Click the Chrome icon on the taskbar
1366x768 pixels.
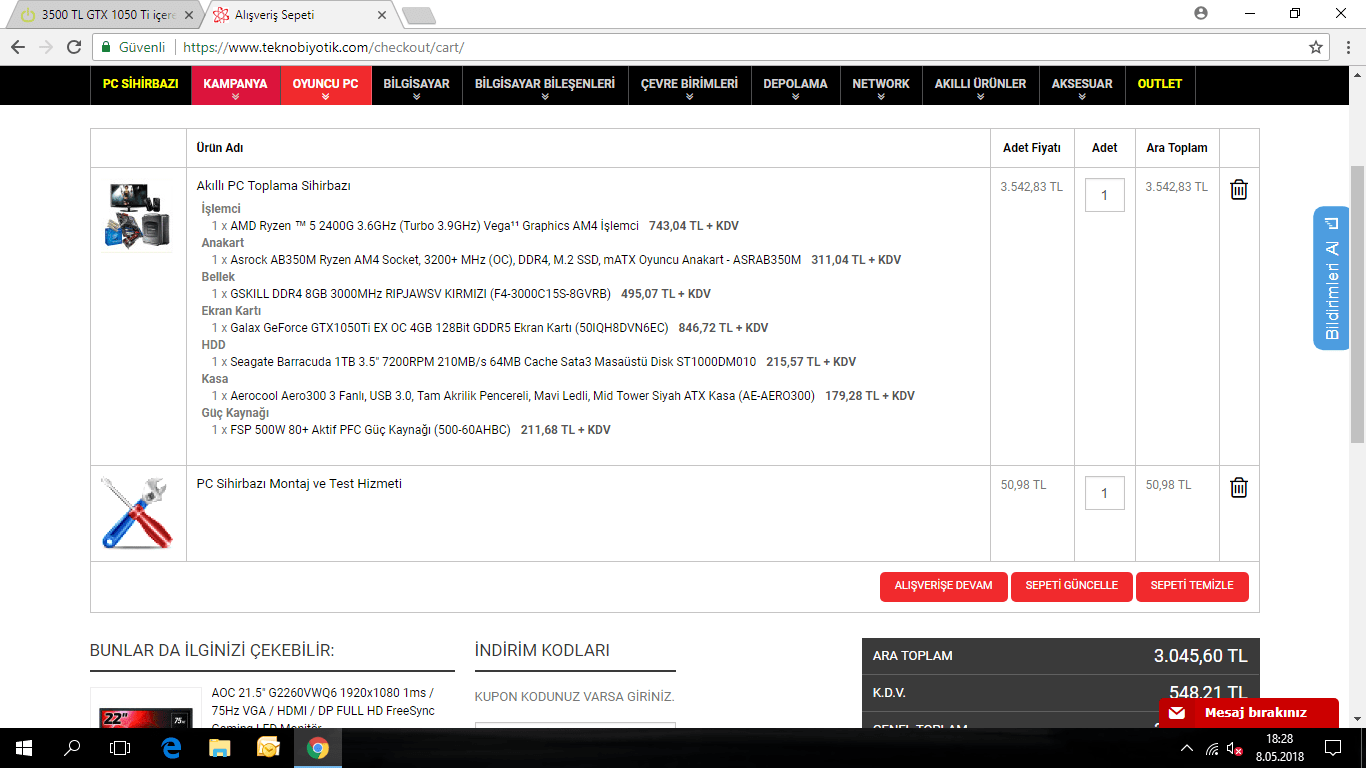coord(318,748)
